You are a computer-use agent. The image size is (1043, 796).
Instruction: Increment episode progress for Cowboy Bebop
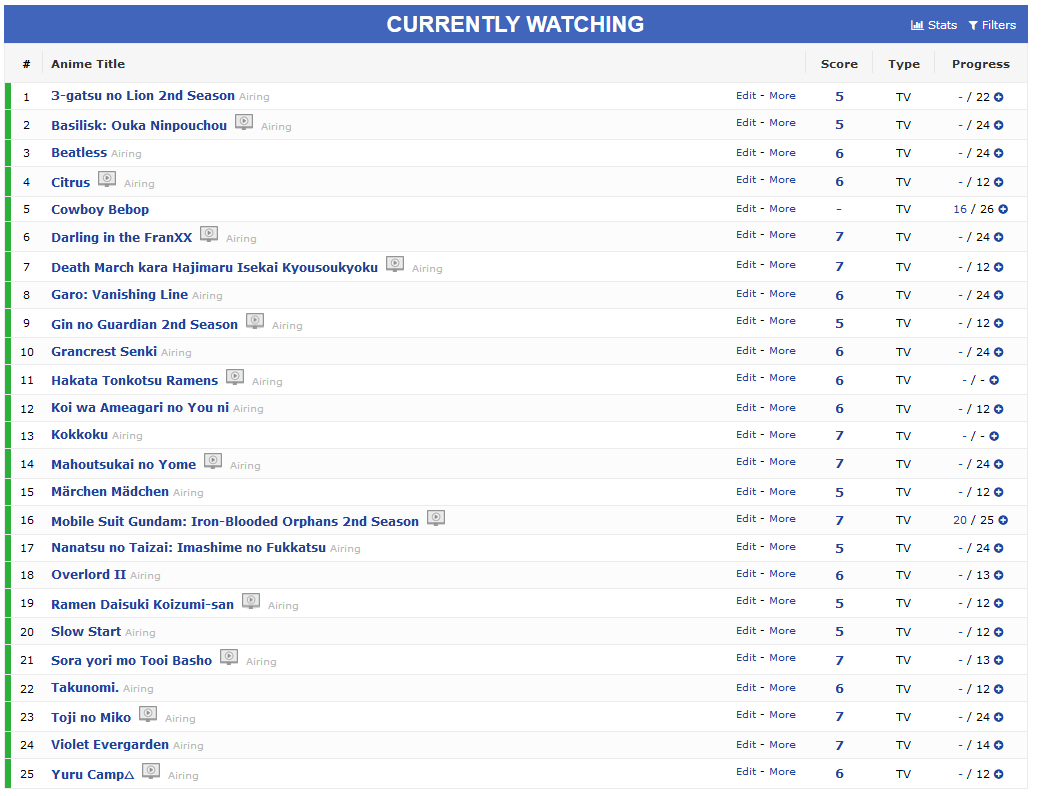click(1003, 209)
